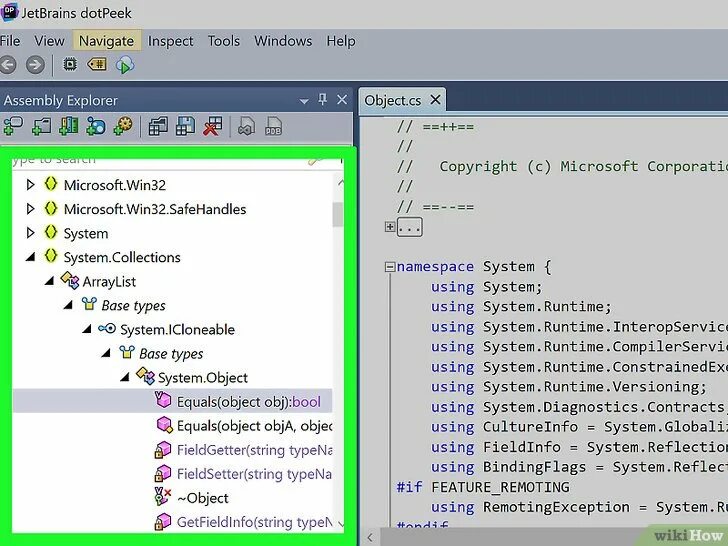Image resolution: width=728 pixels, height=546 pixels.
Task: Collapse the namespace System code block
Action: (x=390, y=266)
